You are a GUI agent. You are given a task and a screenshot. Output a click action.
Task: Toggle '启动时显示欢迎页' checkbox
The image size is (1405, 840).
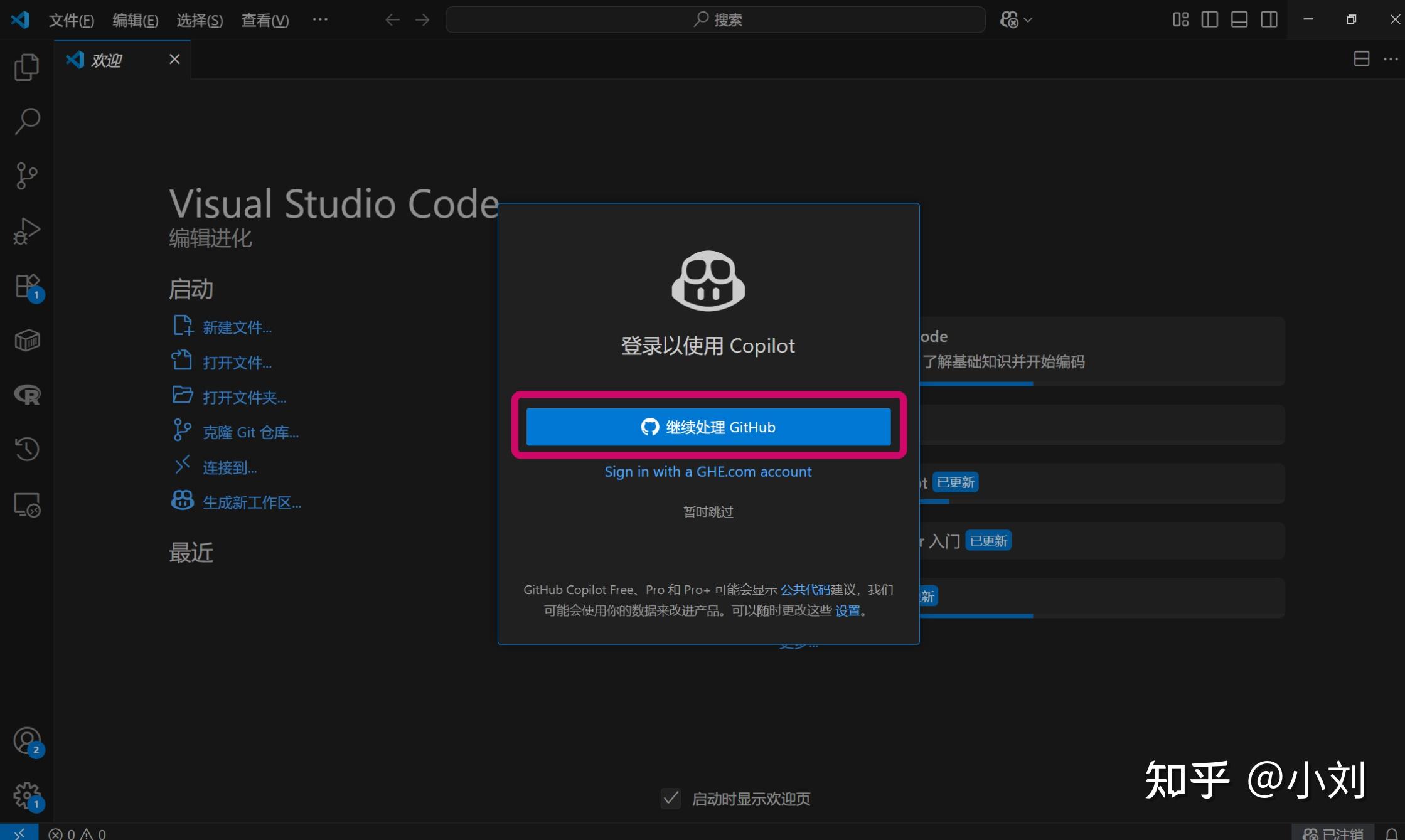[670, 799]
